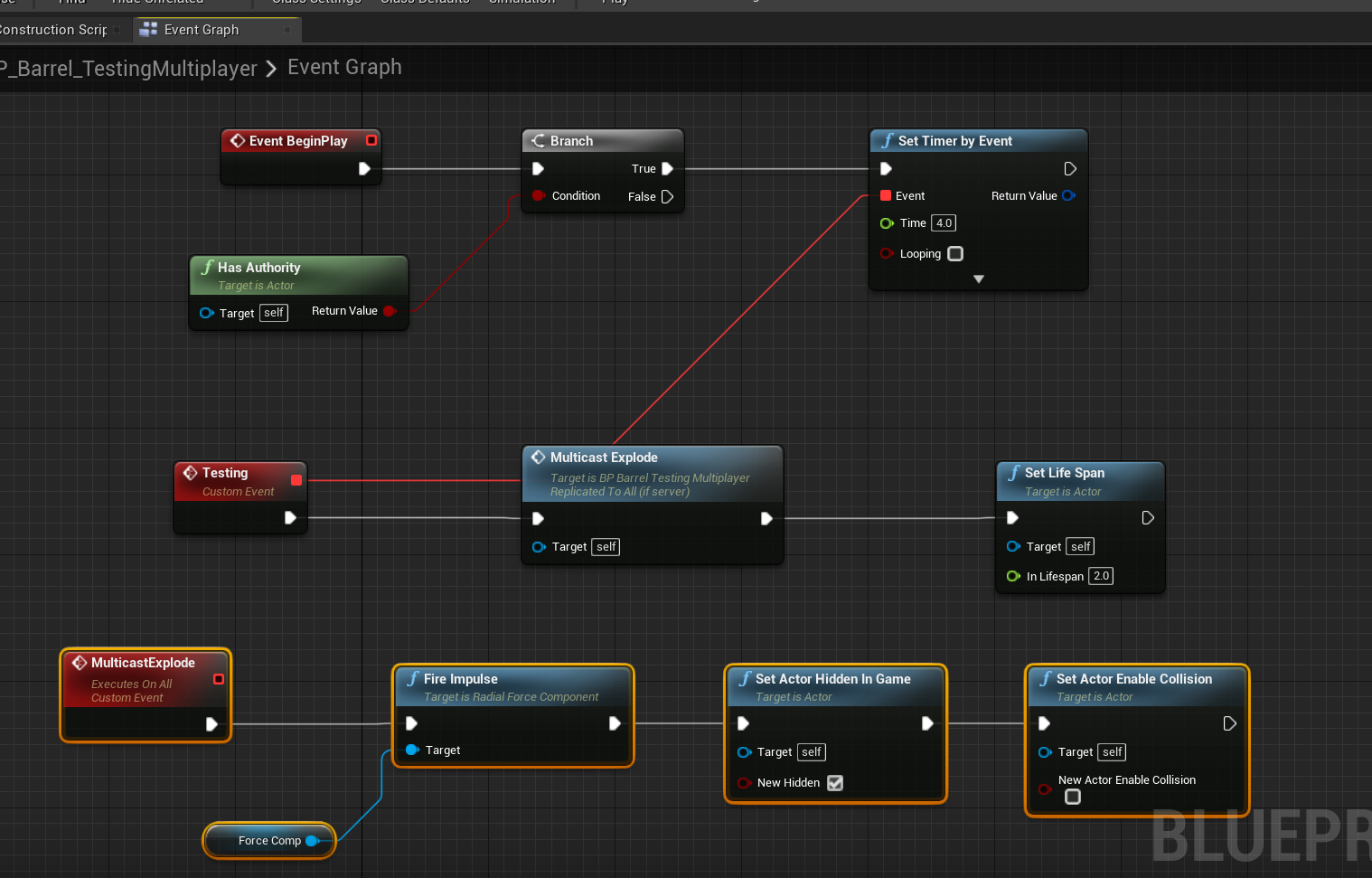Viewport: 1372px width, 878px height.
Task: Switch to the Event Graph tab
Action: (201, 30)
